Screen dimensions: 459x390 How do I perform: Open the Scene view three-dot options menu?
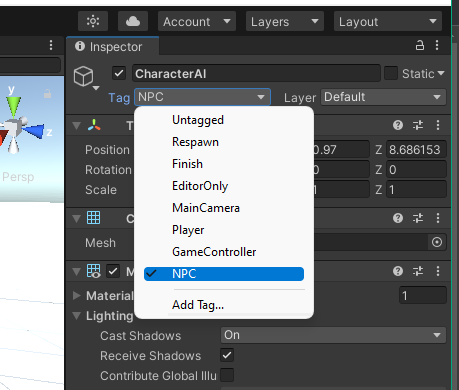click(x=51, y=45)
